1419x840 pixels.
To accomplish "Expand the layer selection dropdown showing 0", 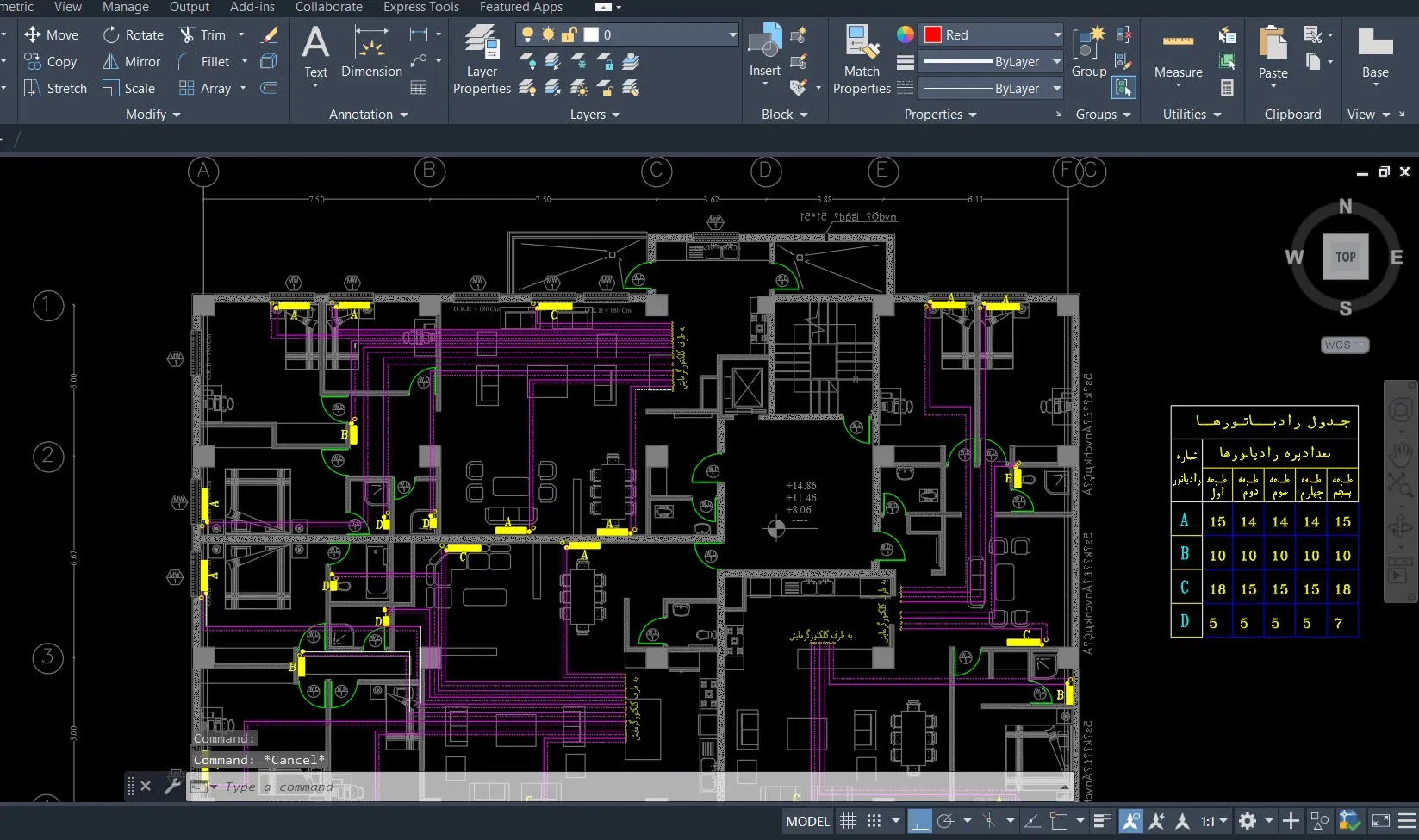I will [x=732, y=35].
